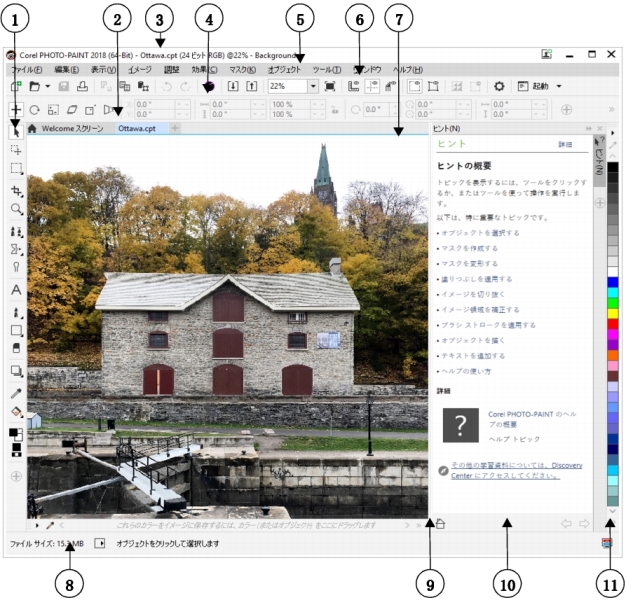Viewport: 626px width, 600px height.
Task: Toggle the guidelines display button
Action: point(372,87)
